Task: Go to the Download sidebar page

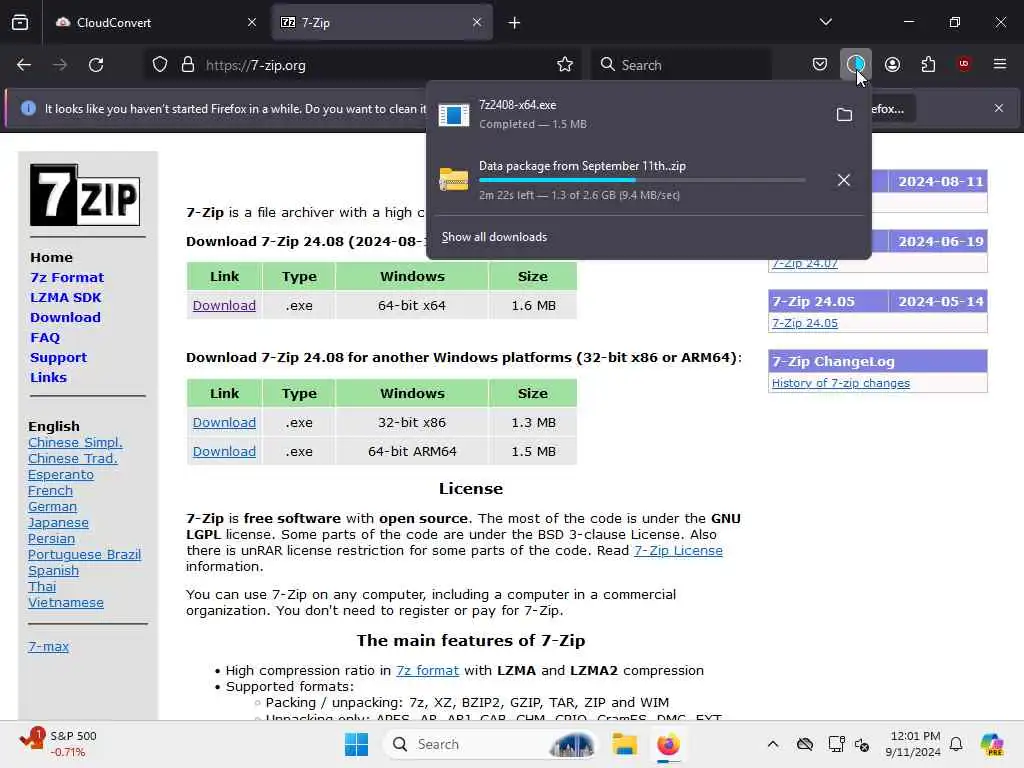Action: (65, 317)
